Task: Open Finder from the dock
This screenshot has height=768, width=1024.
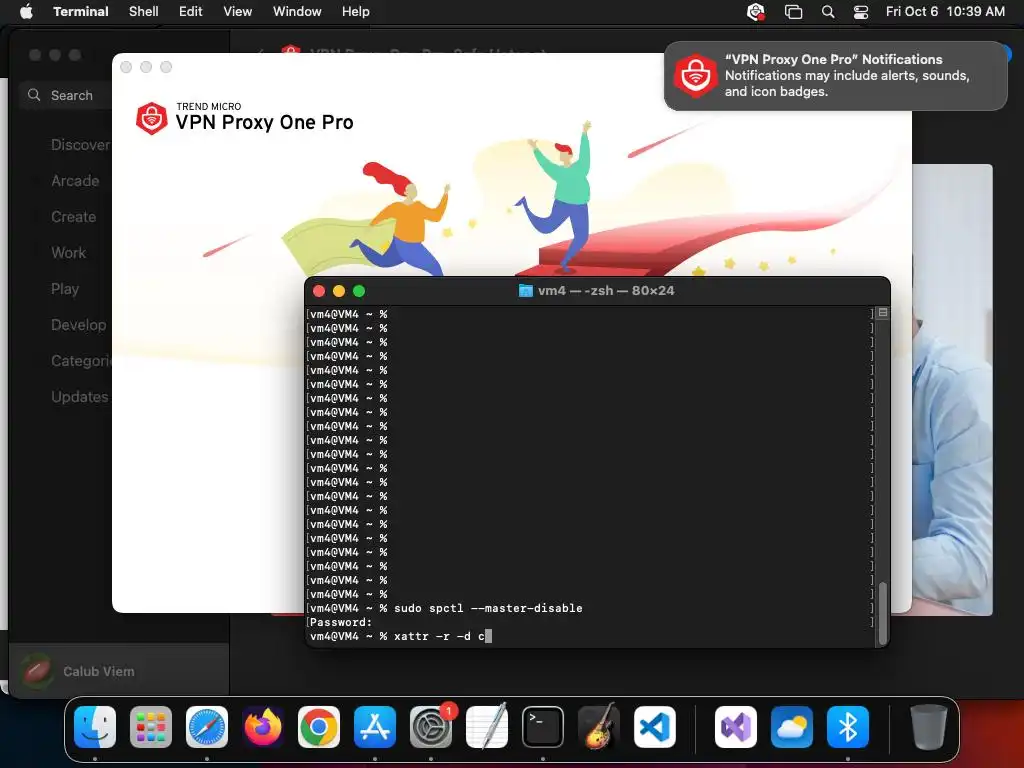Action: click(95, 727)
